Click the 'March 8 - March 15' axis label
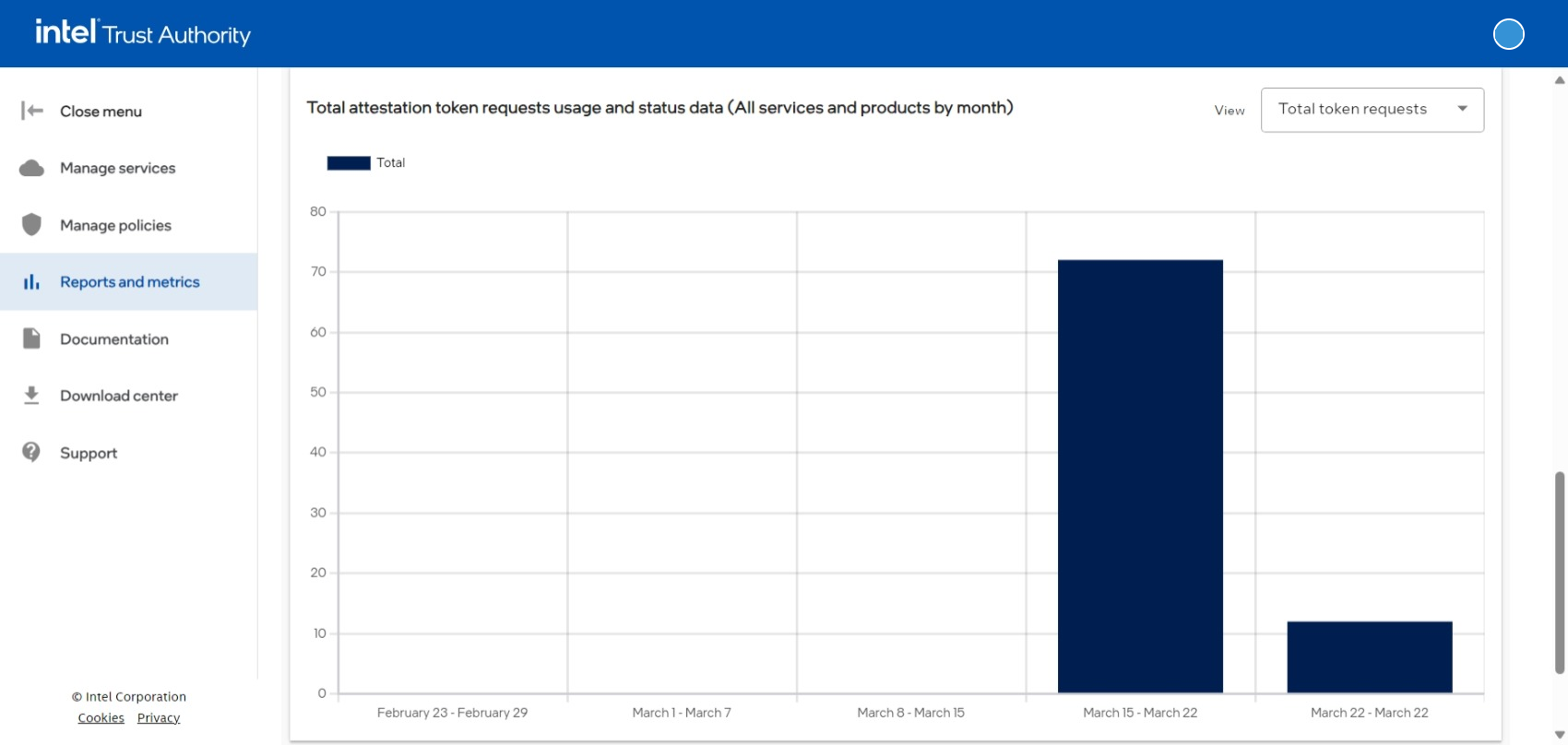 (x=910, y=713)
